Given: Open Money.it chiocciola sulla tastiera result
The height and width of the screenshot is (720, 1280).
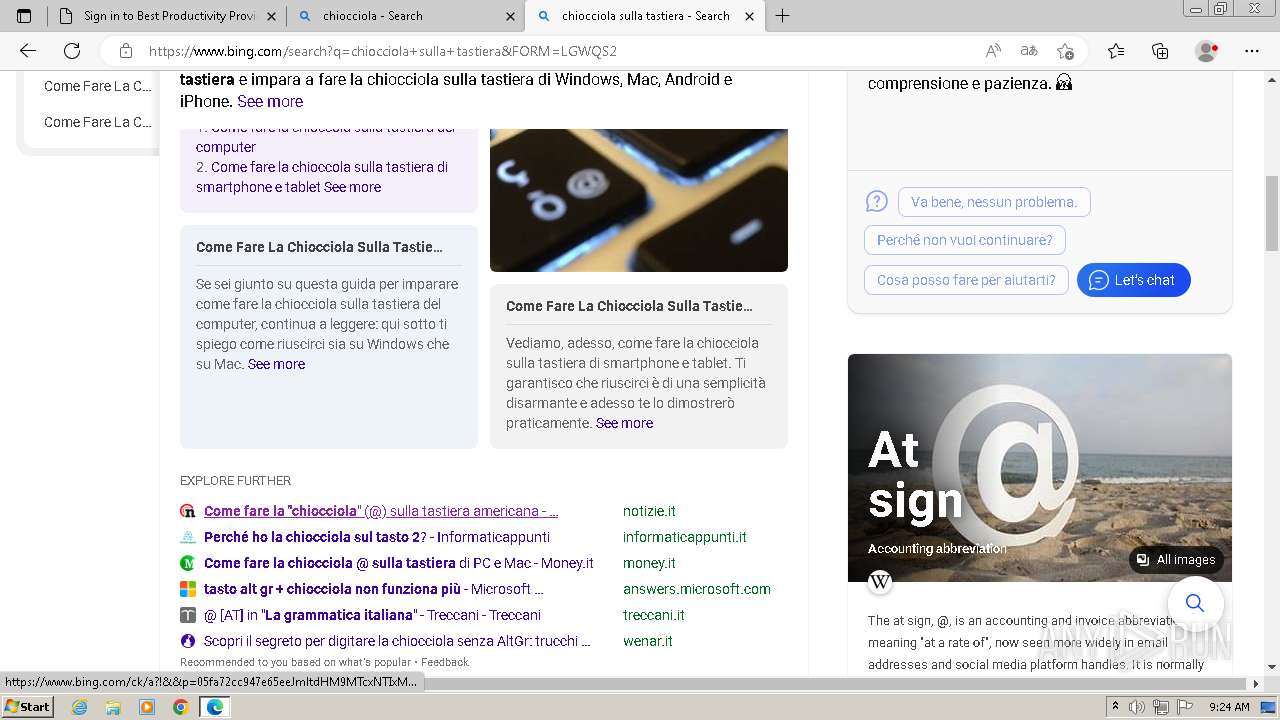Looking at the screenshot, I should coord(399,563).
